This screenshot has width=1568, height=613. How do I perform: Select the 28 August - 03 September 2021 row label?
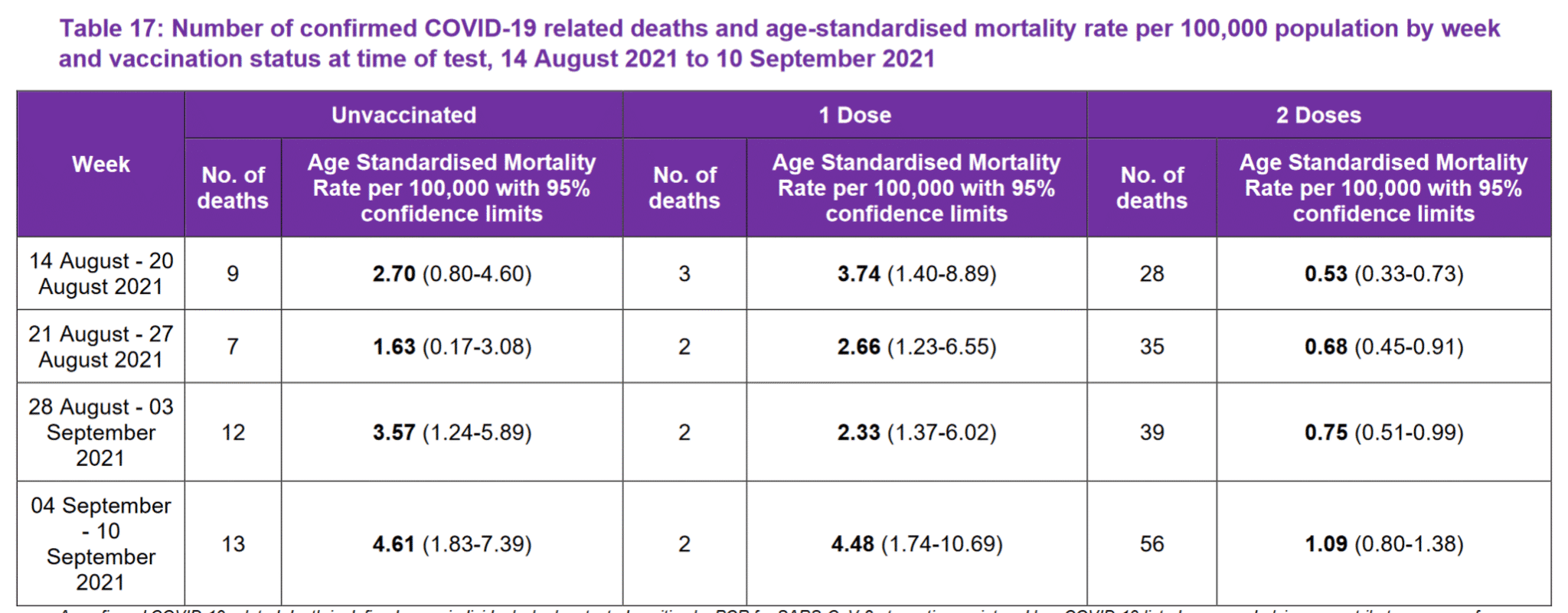click(x=100, y=432)
